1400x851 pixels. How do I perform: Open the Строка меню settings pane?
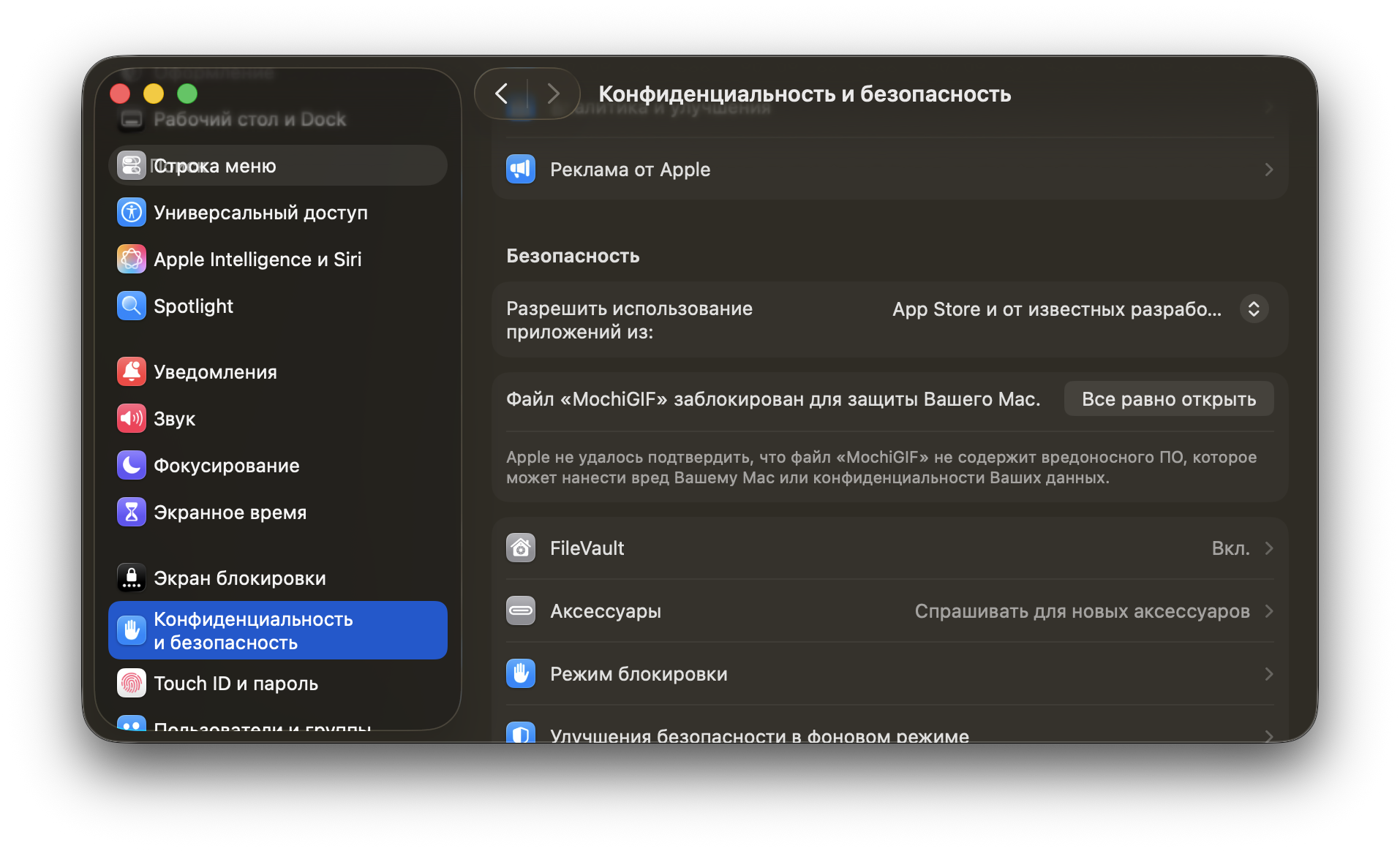pos(278,166)
